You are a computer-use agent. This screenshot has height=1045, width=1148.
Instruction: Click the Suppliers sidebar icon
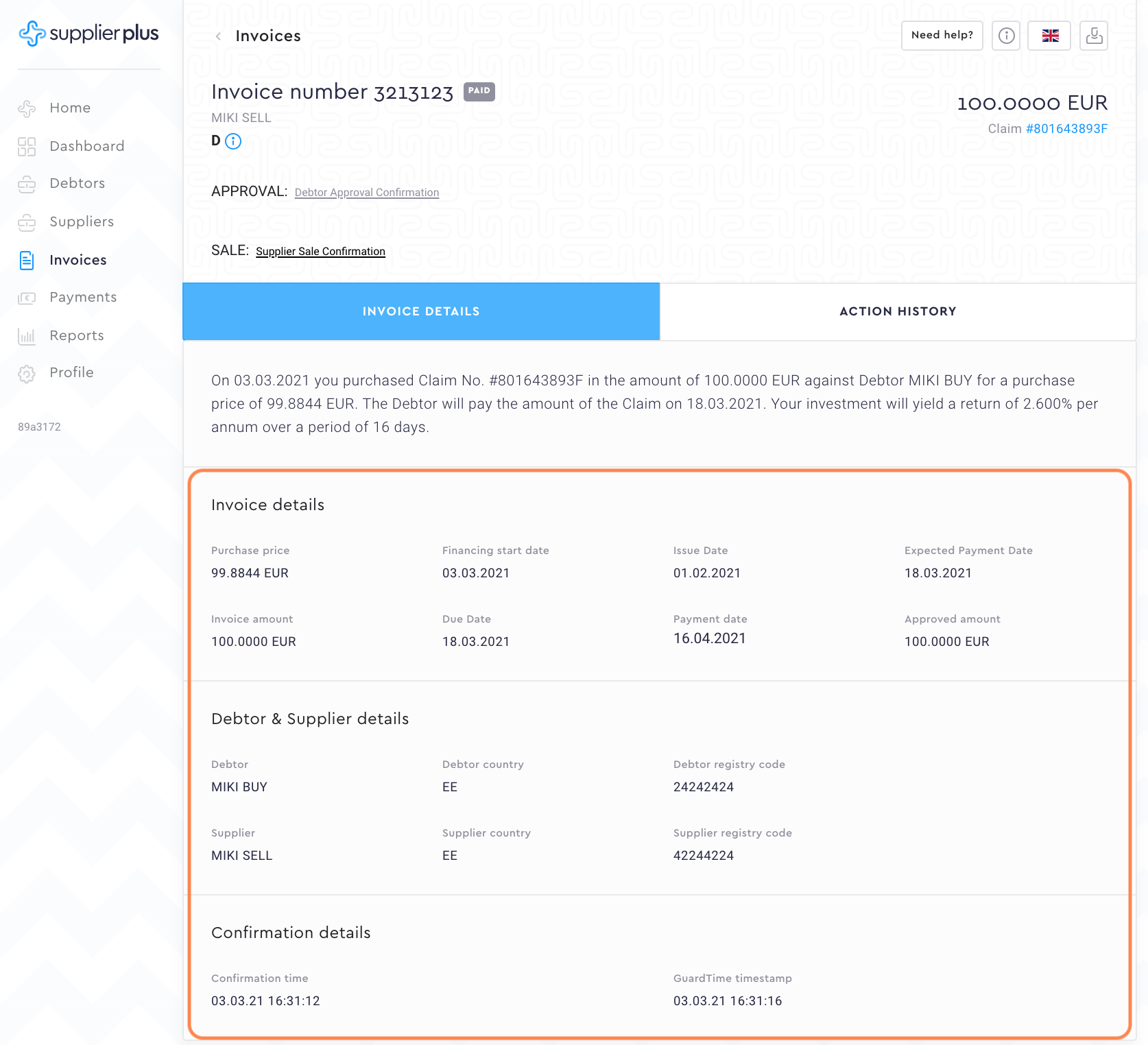[x=27, y=222]
